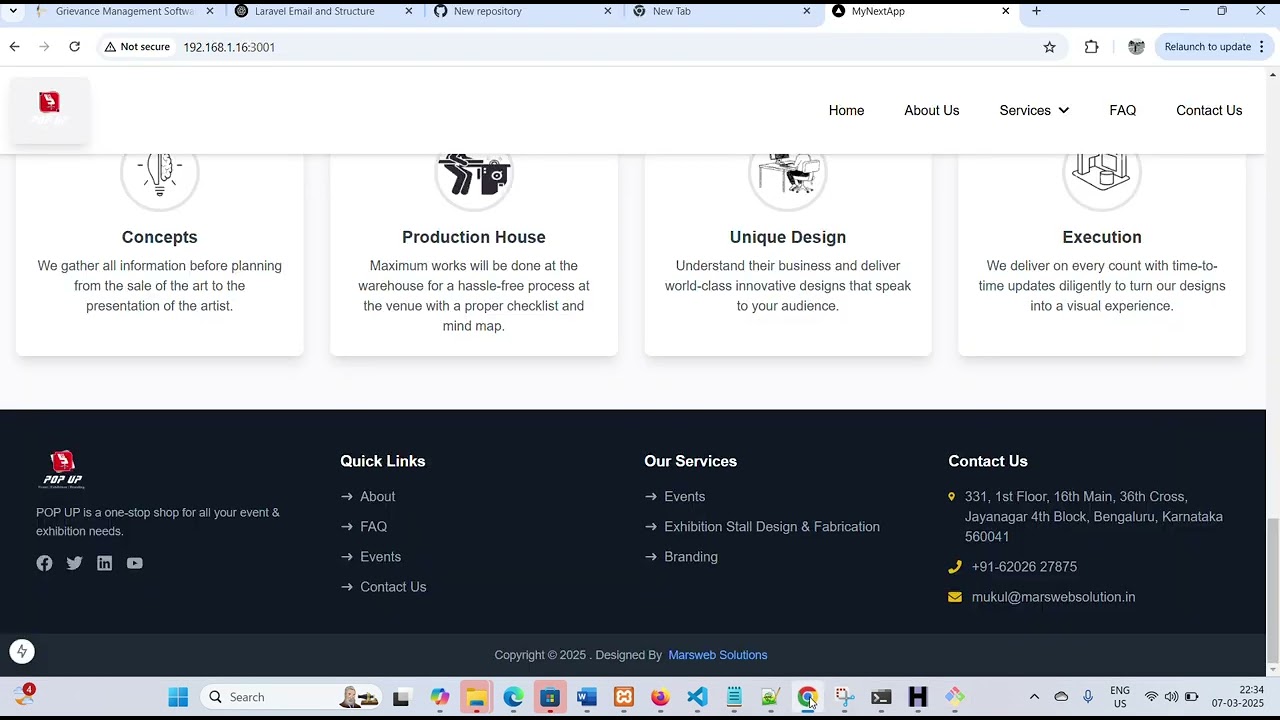Open the Windows Start menu
The height and width of the screenshot is (720, 1280).
pyautogui.click(x=178, y=697)
